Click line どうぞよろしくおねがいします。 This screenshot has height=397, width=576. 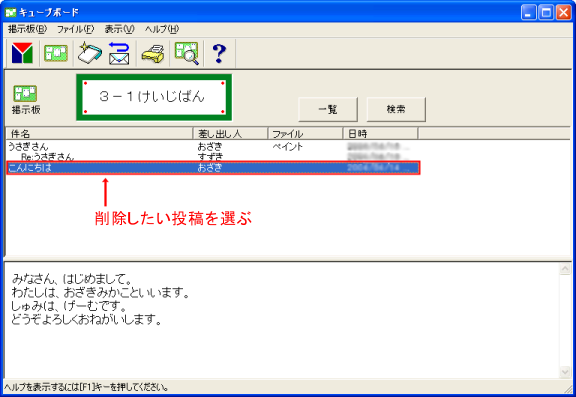(86, 320)
